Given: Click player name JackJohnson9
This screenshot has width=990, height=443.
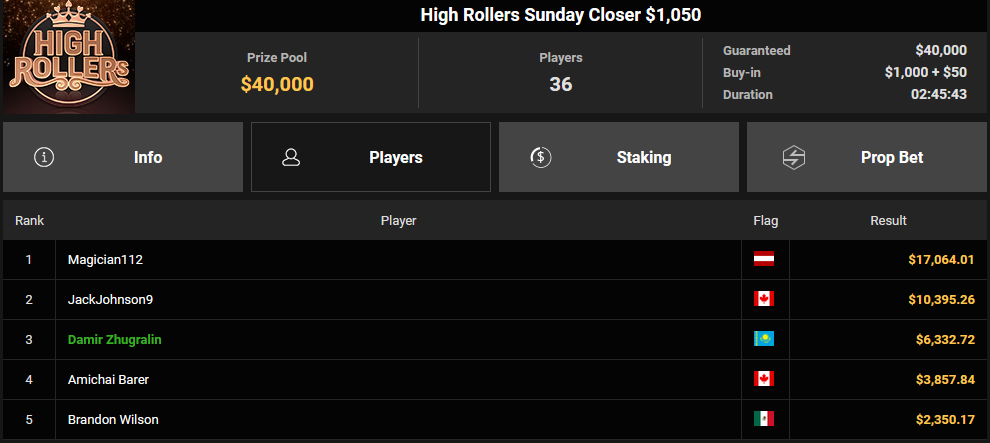Looking at the screenshot, I should (110, 300).
